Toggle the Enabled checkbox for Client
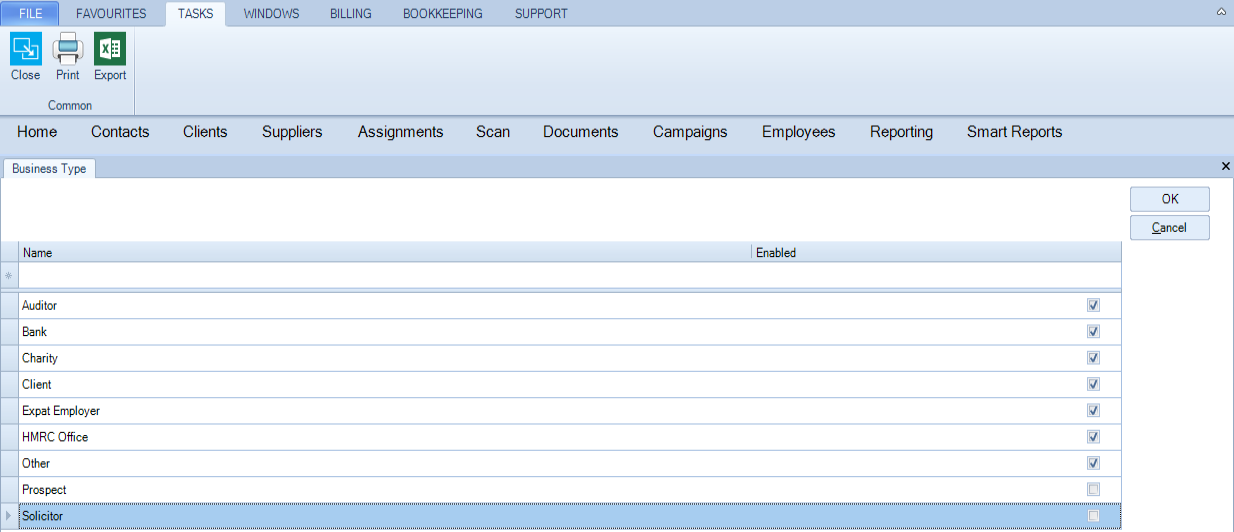The width and height of the screenshot is (1234, 532). [1093, 384]
